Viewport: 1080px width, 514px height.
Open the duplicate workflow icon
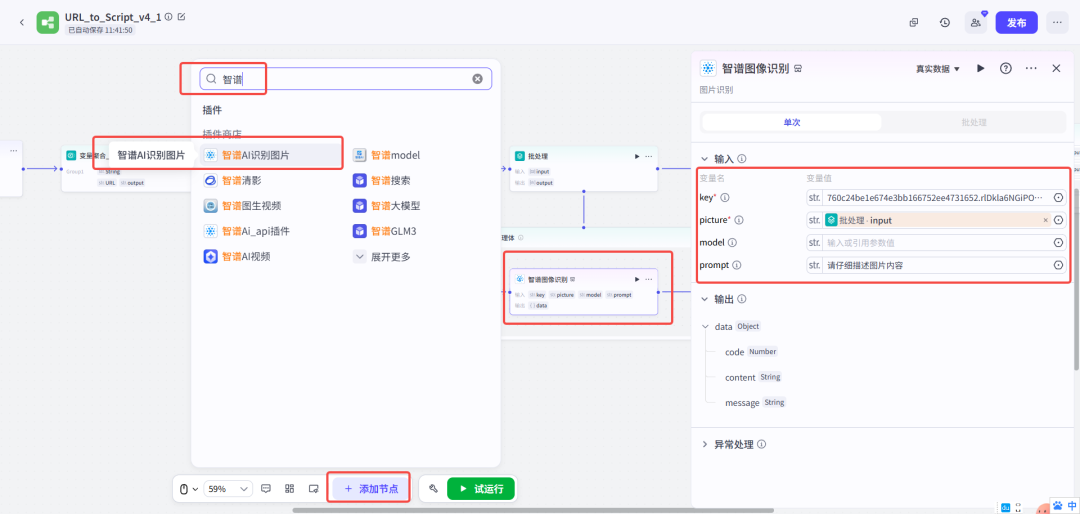point(914,22)
